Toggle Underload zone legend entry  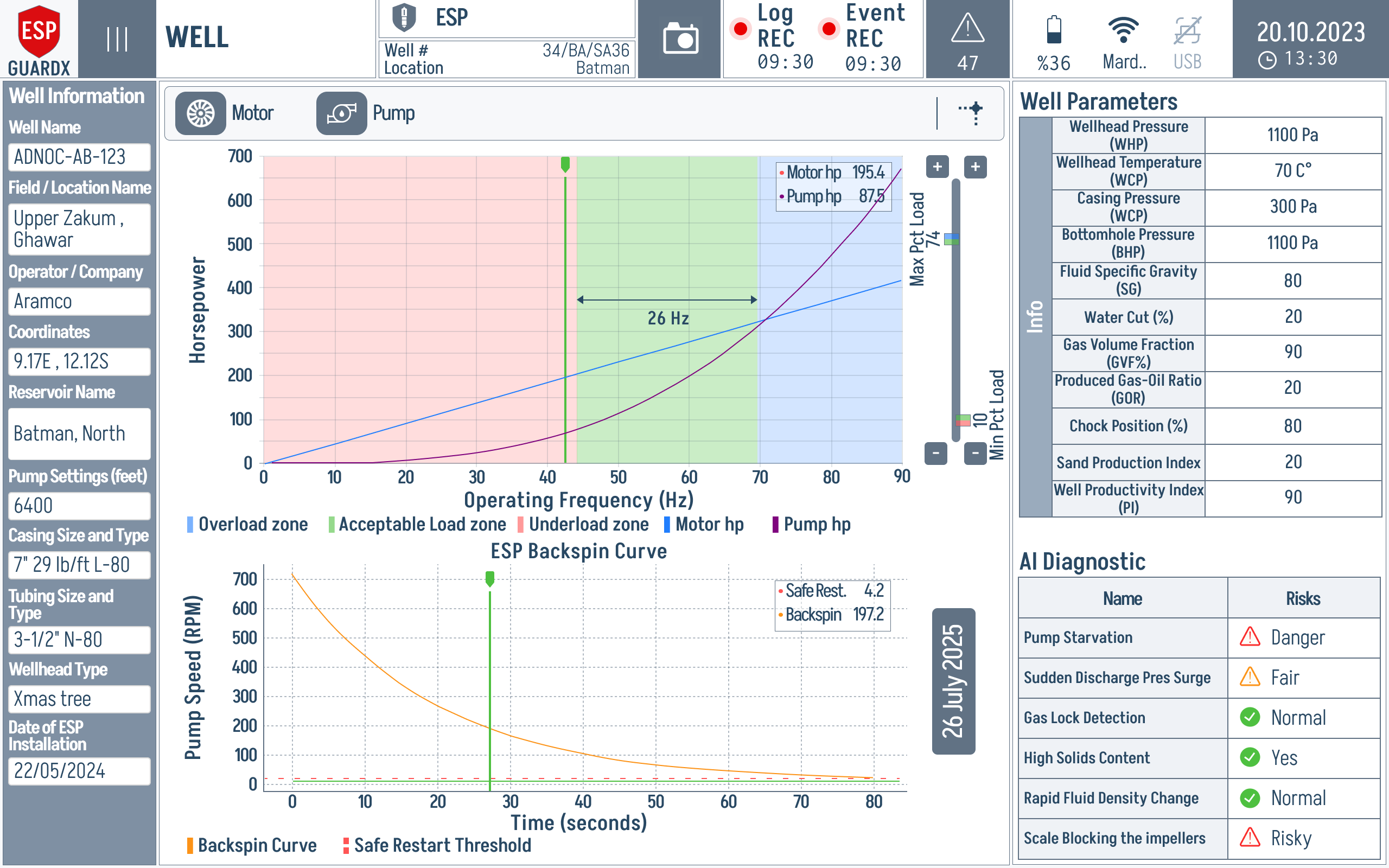[x=583, y=524]
